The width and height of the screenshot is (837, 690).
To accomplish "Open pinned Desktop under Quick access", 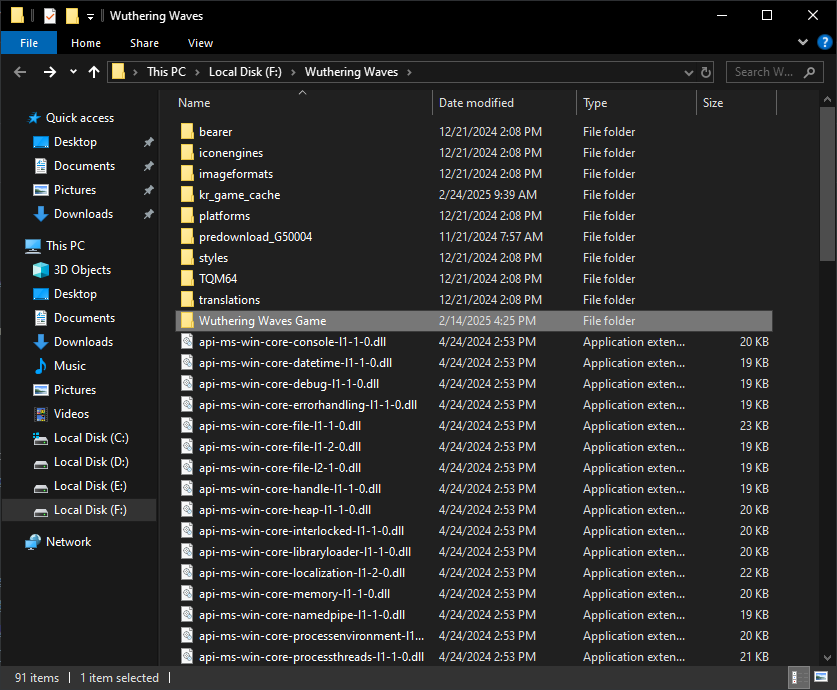I will (x=75, y=142).
